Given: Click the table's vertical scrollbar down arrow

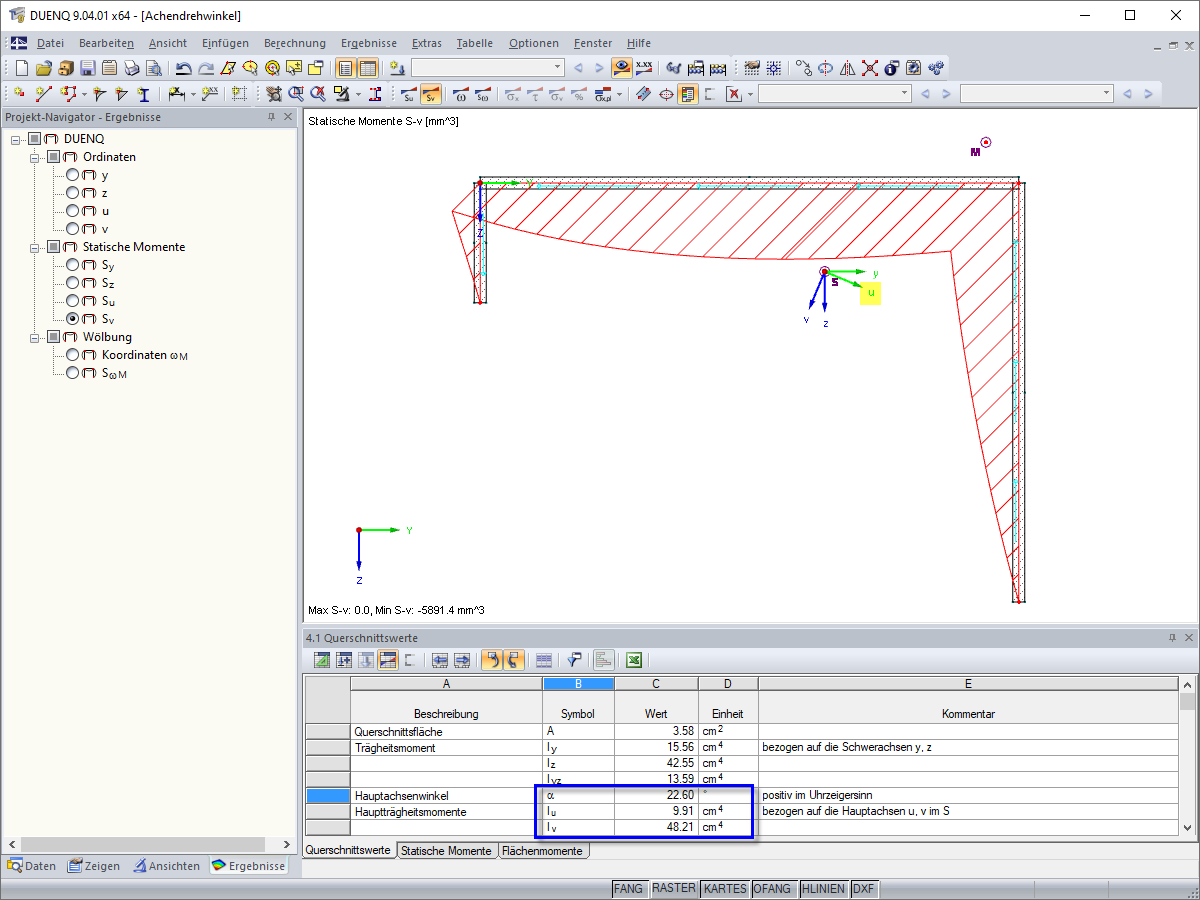Looking at the screenshot, I should 1187,827.
